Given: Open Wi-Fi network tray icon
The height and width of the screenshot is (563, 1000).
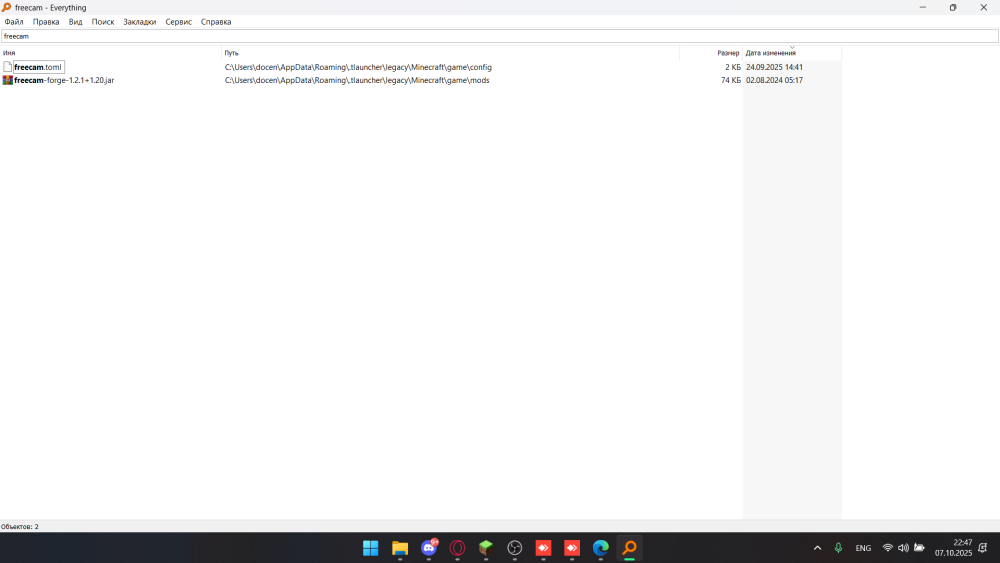Looking at the screenshot, I should 888,548.
